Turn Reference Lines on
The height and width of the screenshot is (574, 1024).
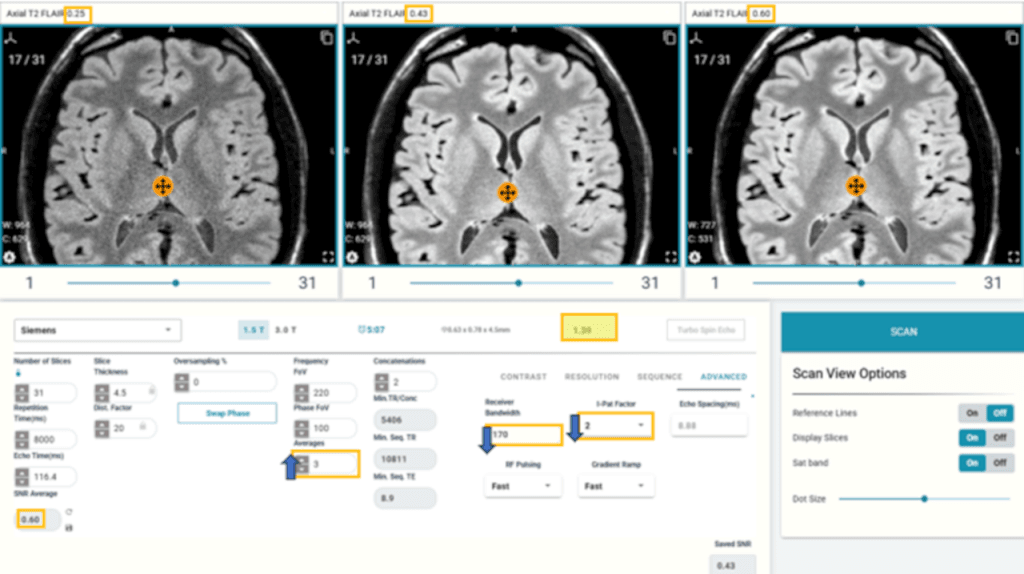pyautogui.click(x=970, y=413)
